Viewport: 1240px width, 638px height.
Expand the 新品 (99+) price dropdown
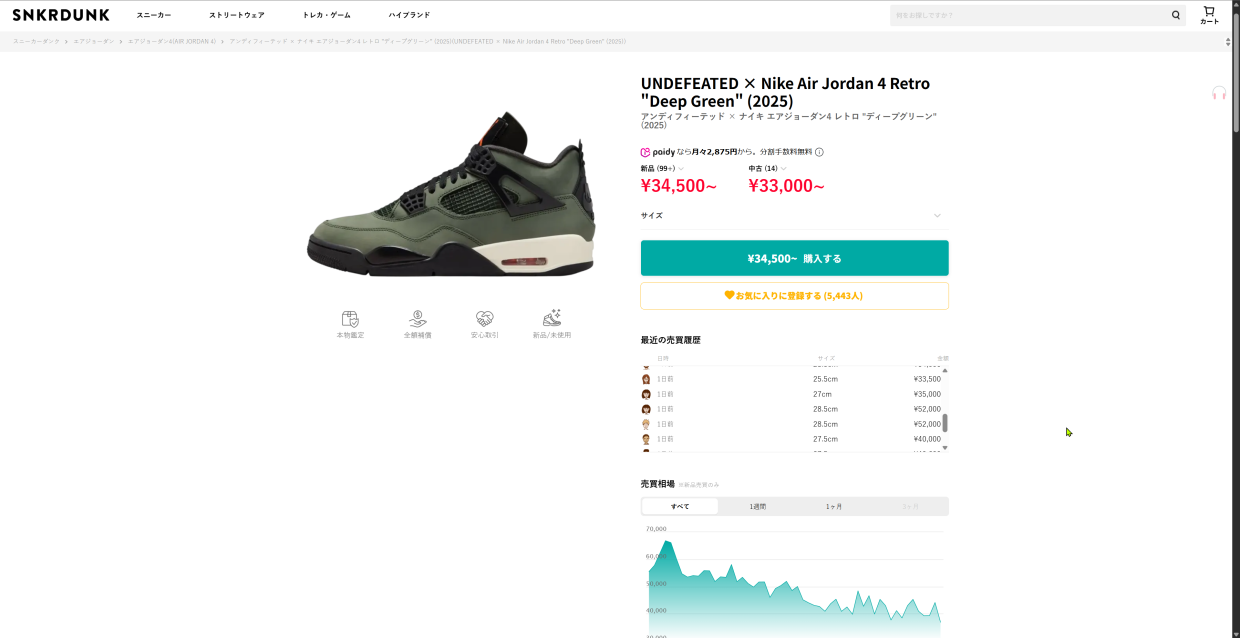(681, 169)
